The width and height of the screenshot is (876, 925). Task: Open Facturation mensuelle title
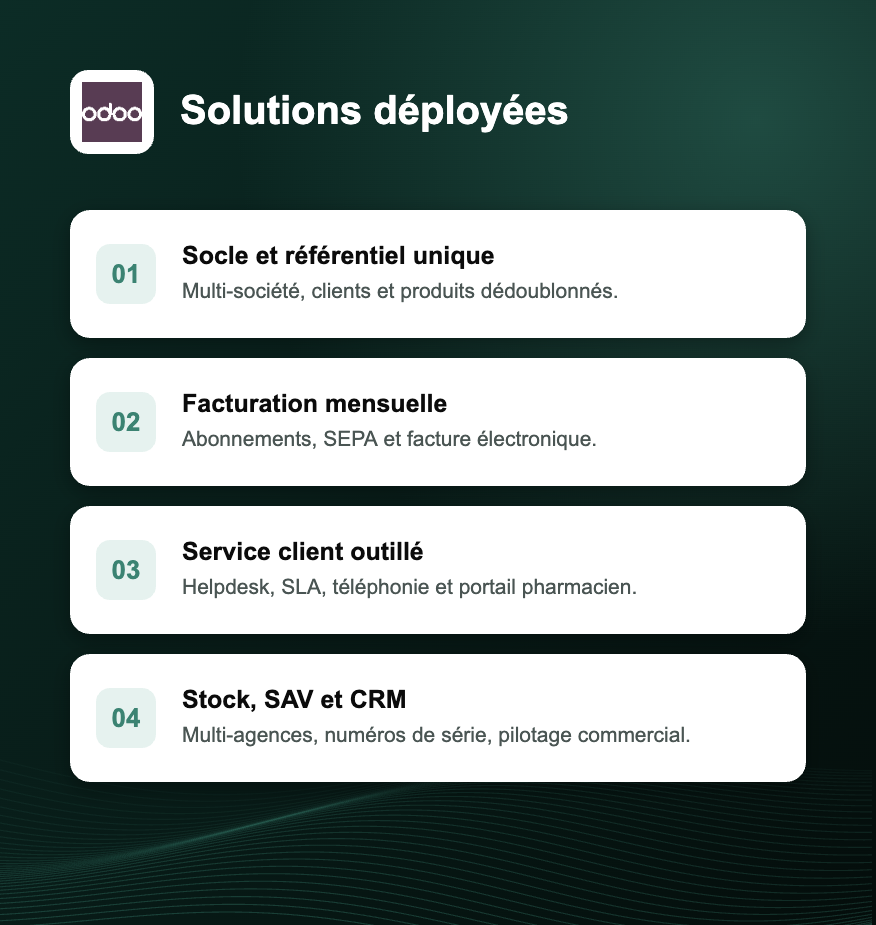click(x=314, y=404)
